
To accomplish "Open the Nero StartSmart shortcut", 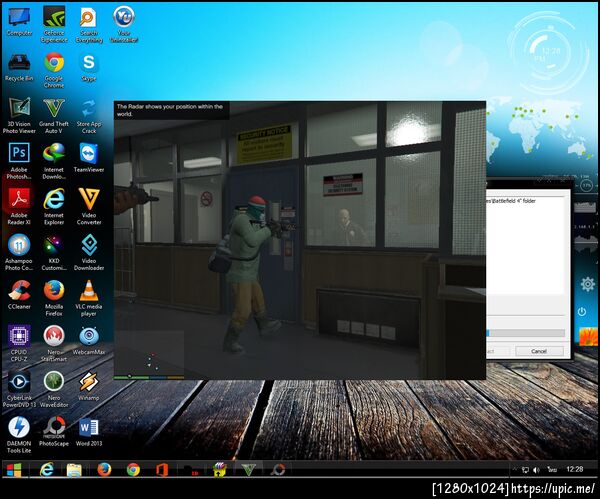I will [x=54, y=343].
